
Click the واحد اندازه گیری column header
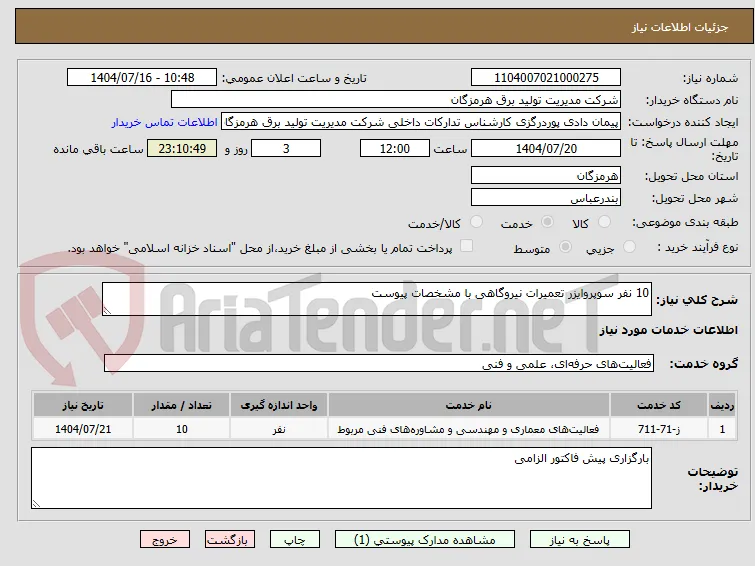point(279,405)
